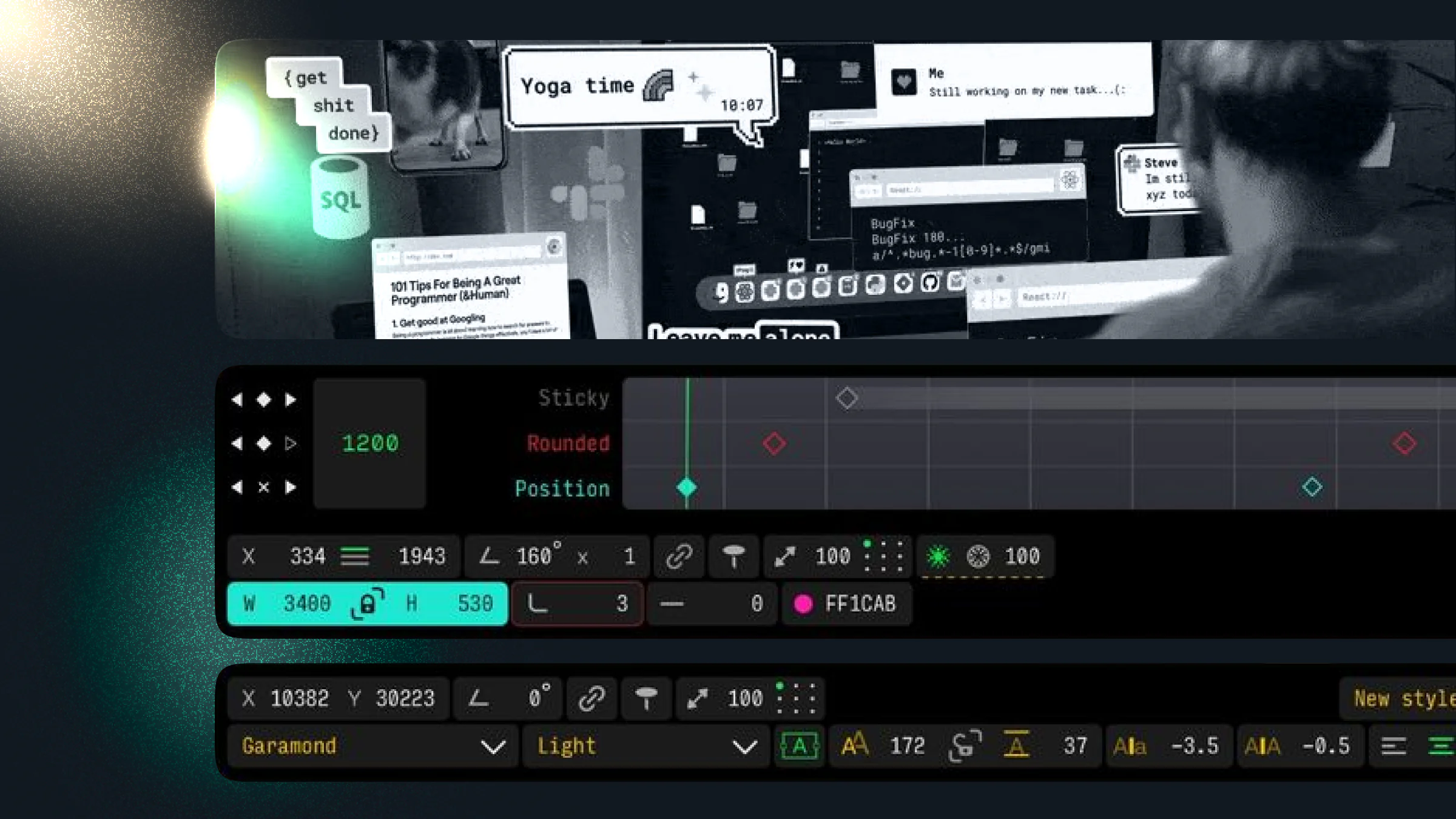Click the green text box A icon
Screen dimensions: 1456x819
click(800, 746)
